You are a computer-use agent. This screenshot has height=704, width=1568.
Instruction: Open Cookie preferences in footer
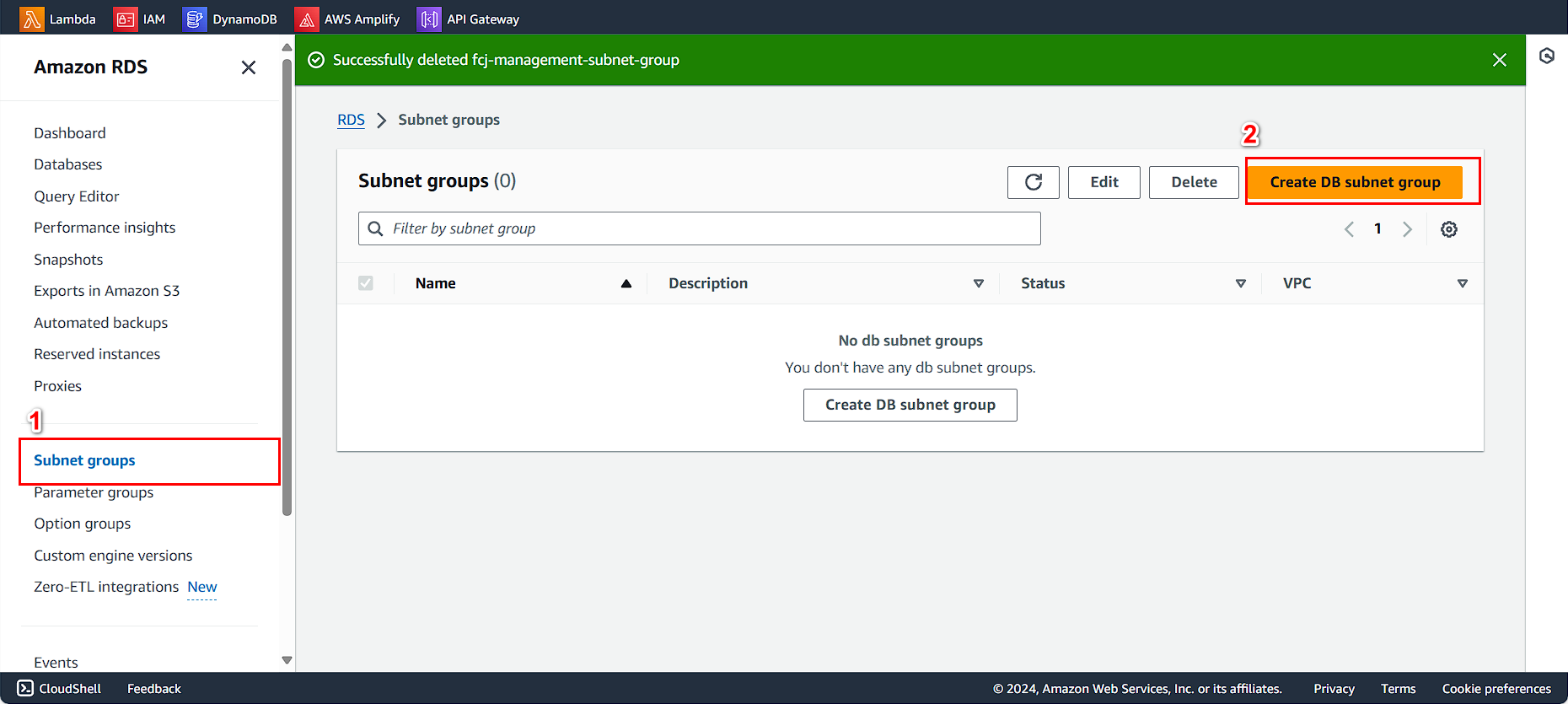[1496, 689]
